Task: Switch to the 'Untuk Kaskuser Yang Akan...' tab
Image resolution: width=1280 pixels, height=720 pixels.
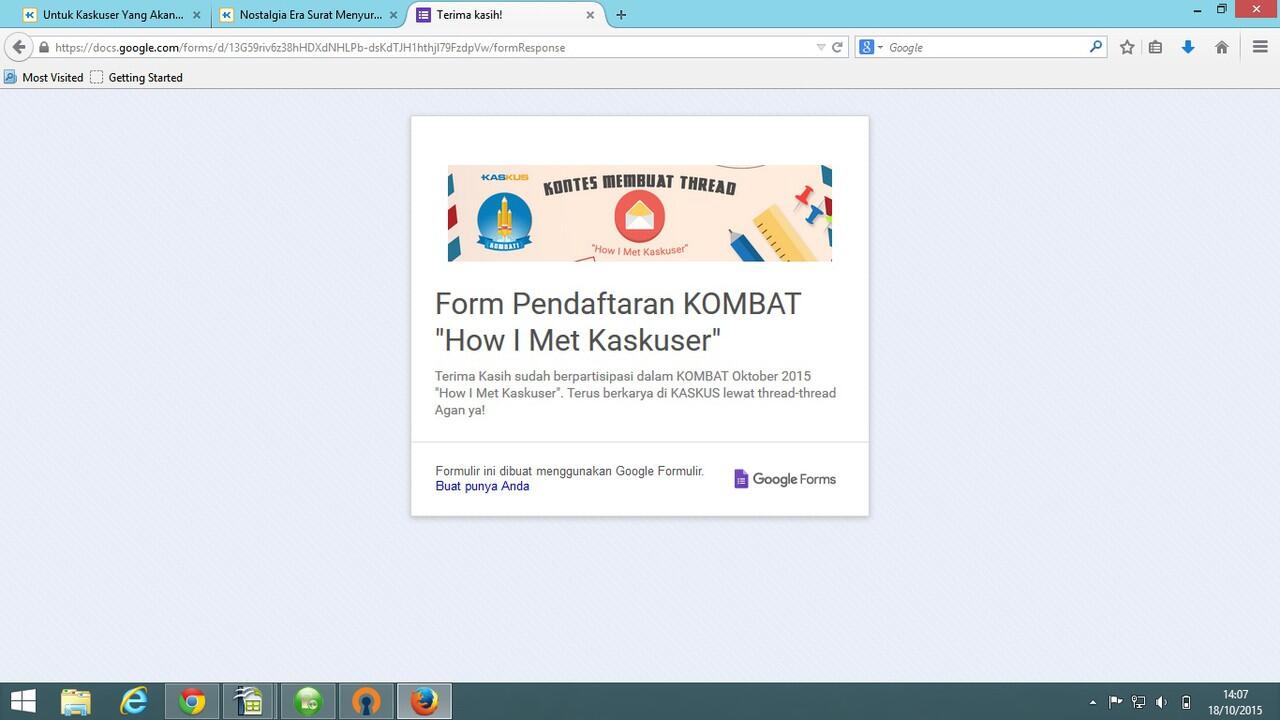Action: pos(112,15)
